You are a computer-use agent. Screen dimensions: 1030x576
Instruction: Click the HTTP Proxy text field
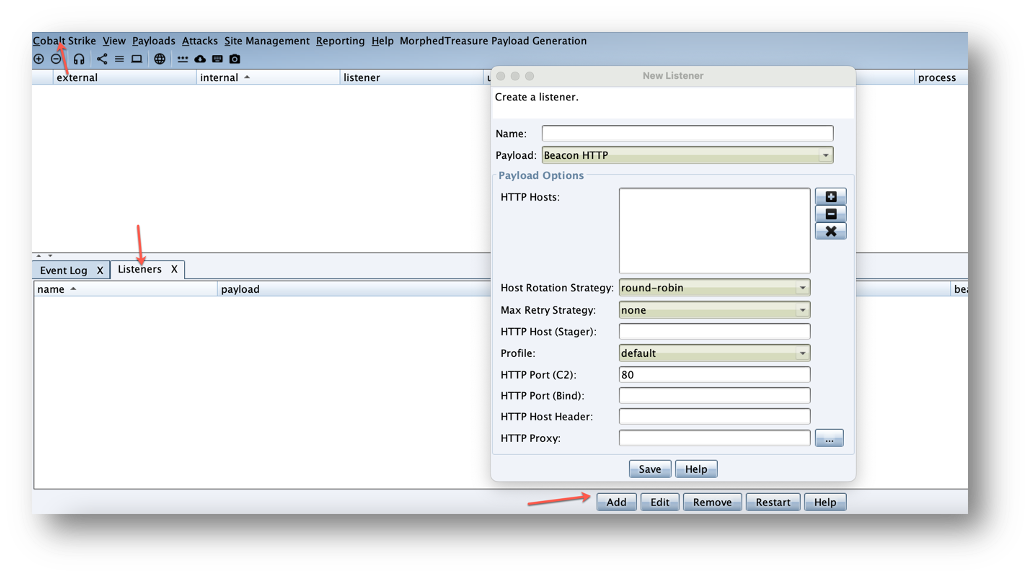[x=714, y=438]
